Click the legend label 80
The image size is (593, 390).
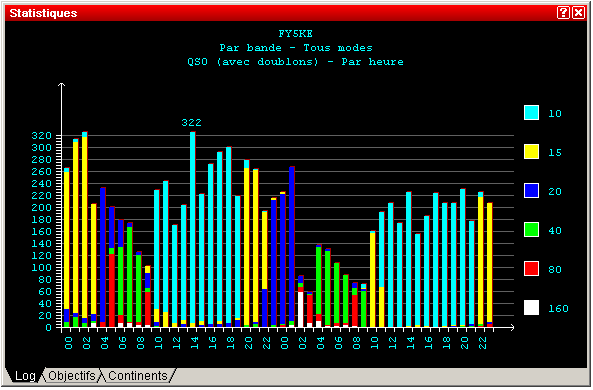click(555, 270)
